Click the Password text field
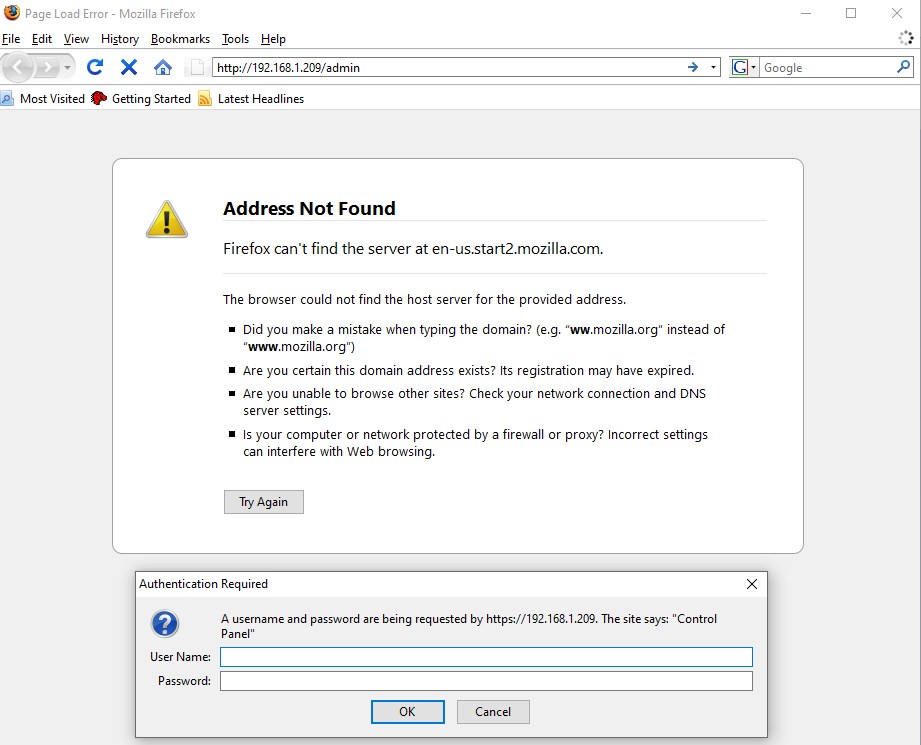921x745 pixels. 486,681
